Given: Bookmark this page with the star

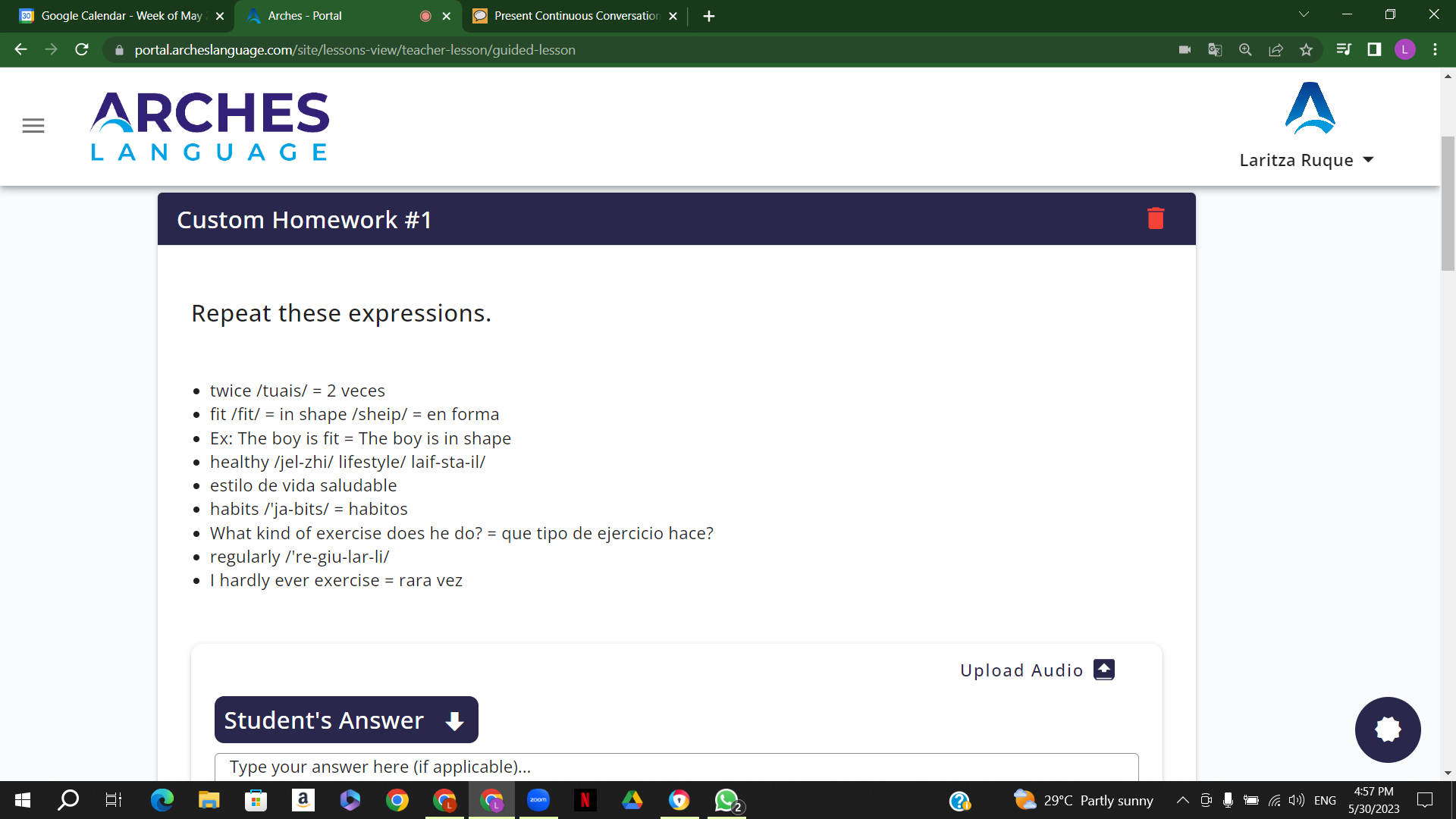Looking at the screenshot, I should [1306, 50].
